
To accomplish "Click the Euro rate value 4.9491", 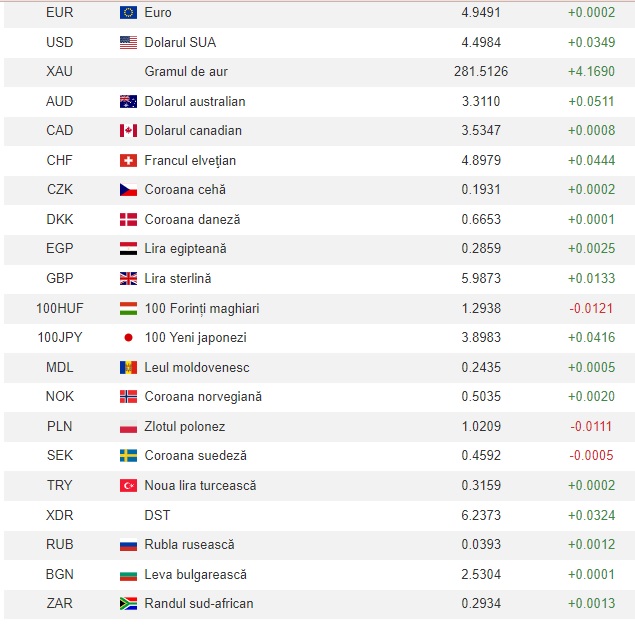I will coord(481,13).
